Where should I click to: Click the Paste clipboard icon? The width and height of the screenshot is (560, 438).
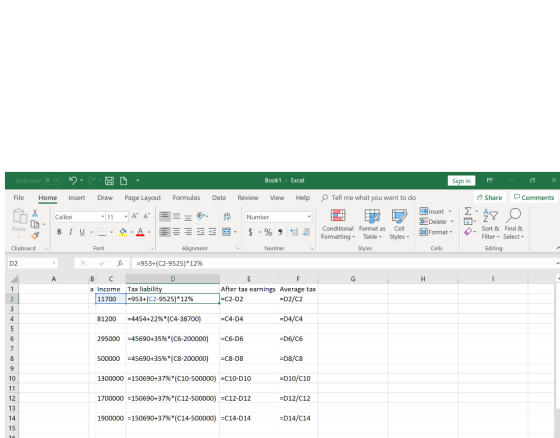[x=19, y=216]
